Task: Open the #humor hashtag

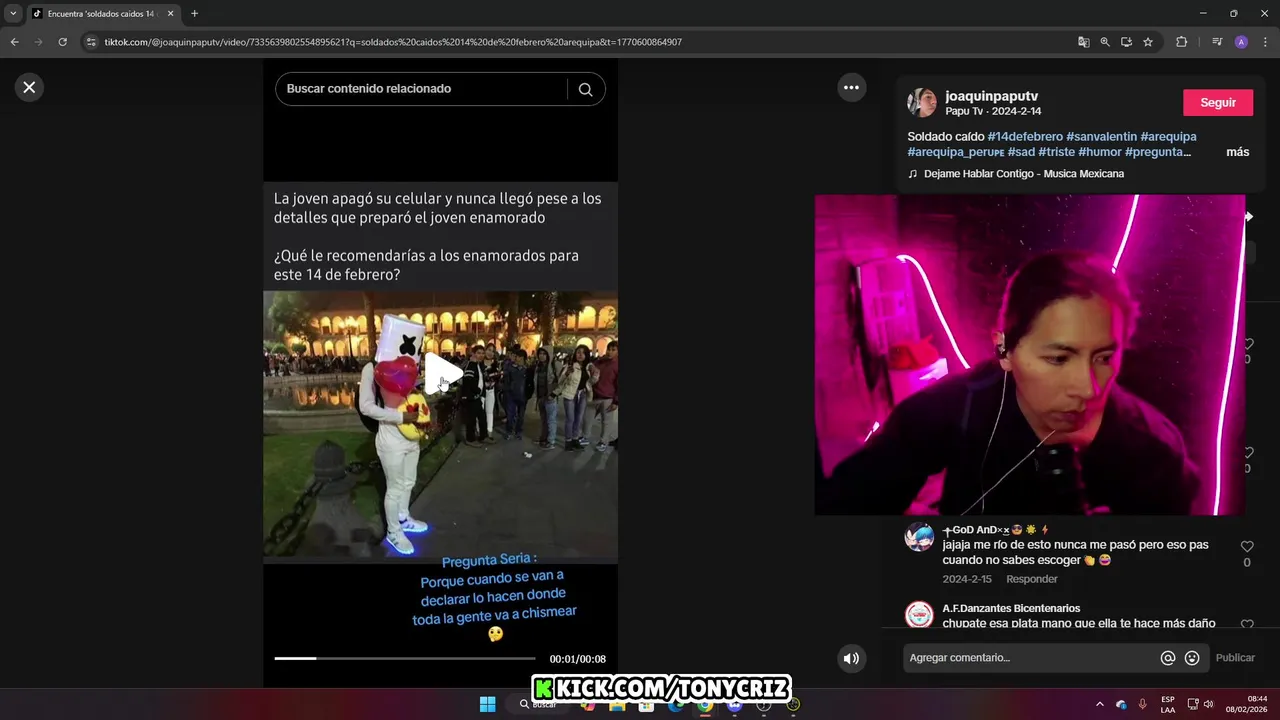Action: click(x=1100, y=152)
